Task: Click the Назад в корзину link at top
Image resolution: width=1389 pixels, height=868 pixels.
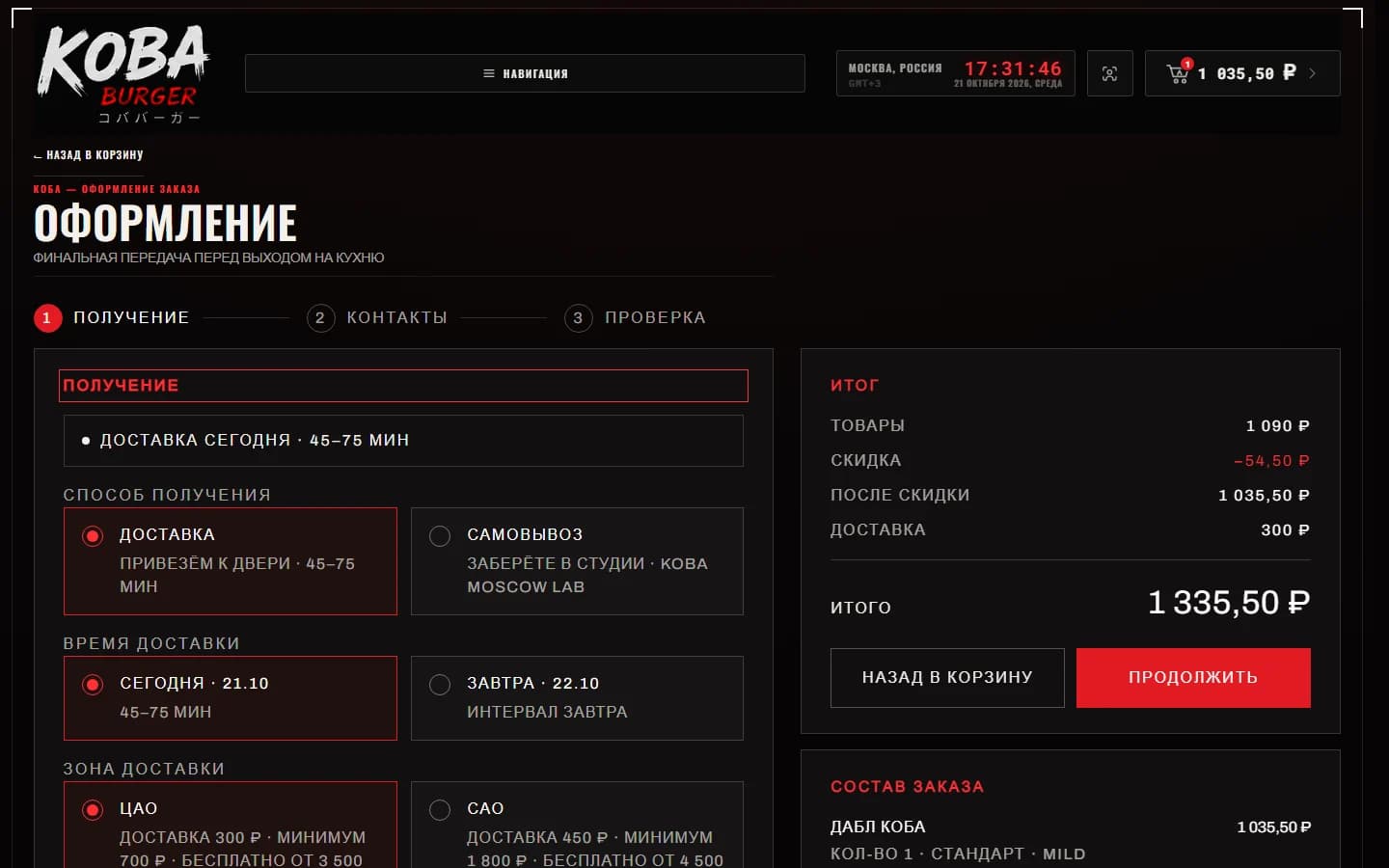Action: click(x=89, y=154)
